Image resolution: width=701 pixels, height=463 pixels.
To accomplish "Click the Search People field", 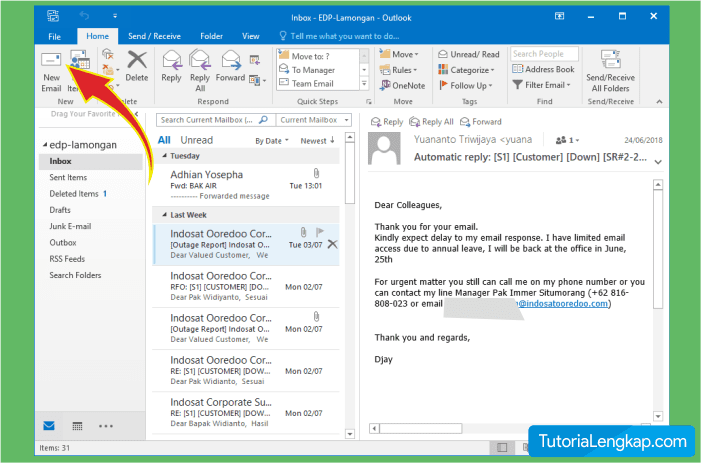I will tap(544, 54).
